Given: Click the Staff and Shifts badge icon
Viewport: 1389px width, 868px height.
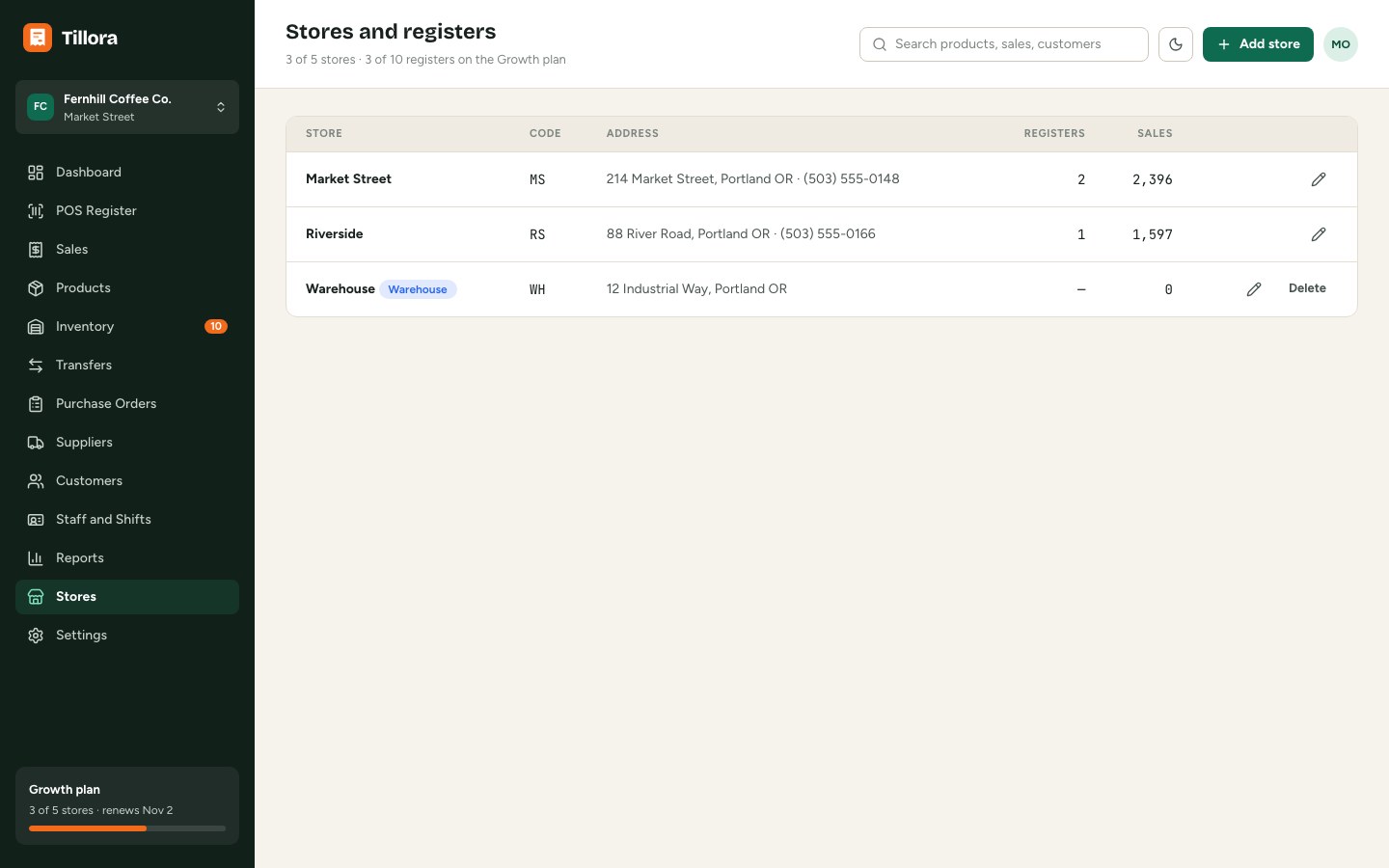Looking at the screenshot, I should coord(36,520).
